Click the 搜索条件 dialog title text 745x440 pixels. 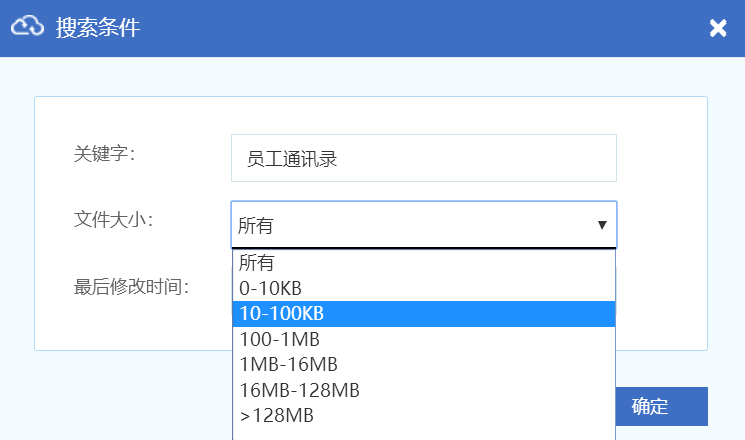(x=98, y=28)
